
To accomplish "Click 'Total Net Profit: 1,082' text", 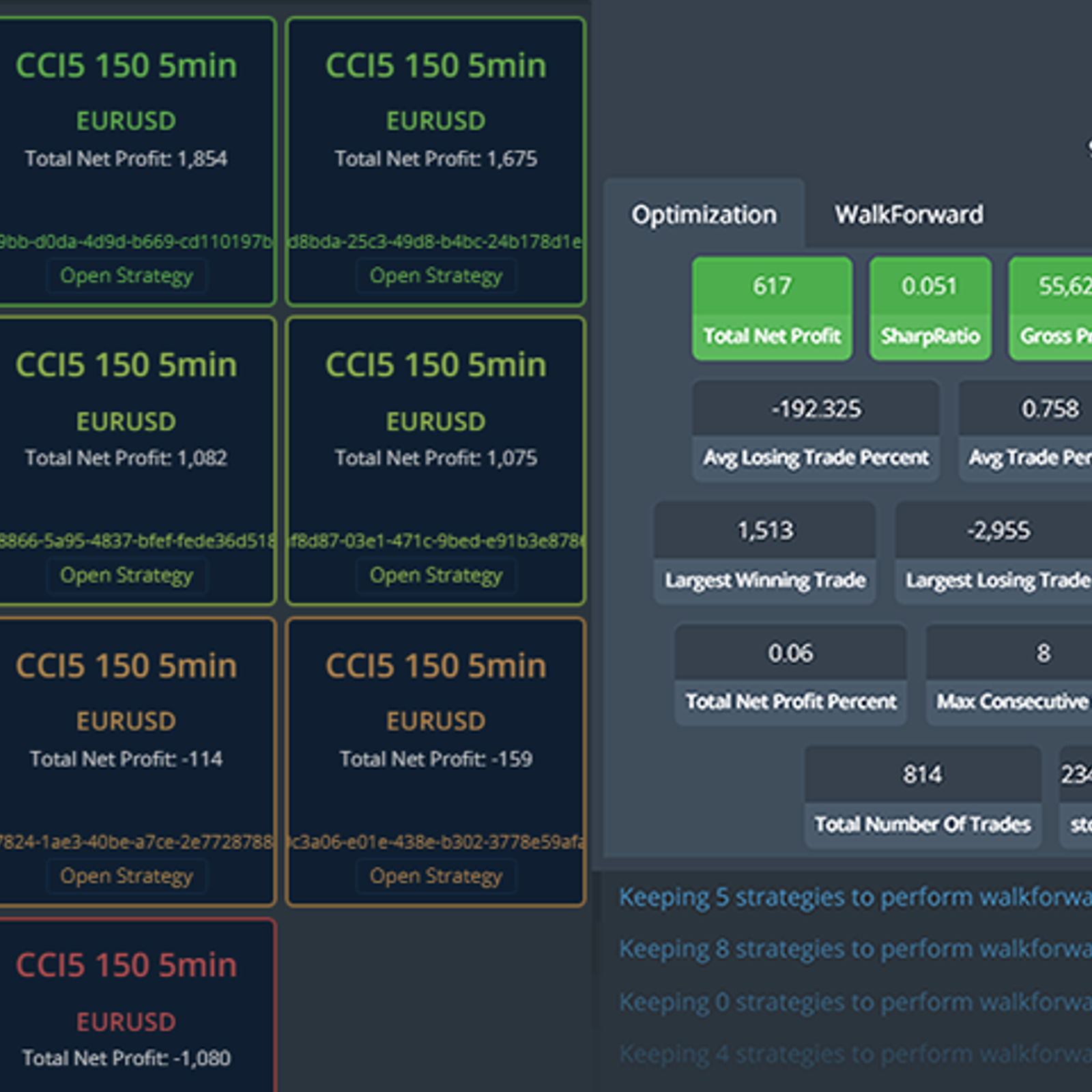I will coord(126,458).
